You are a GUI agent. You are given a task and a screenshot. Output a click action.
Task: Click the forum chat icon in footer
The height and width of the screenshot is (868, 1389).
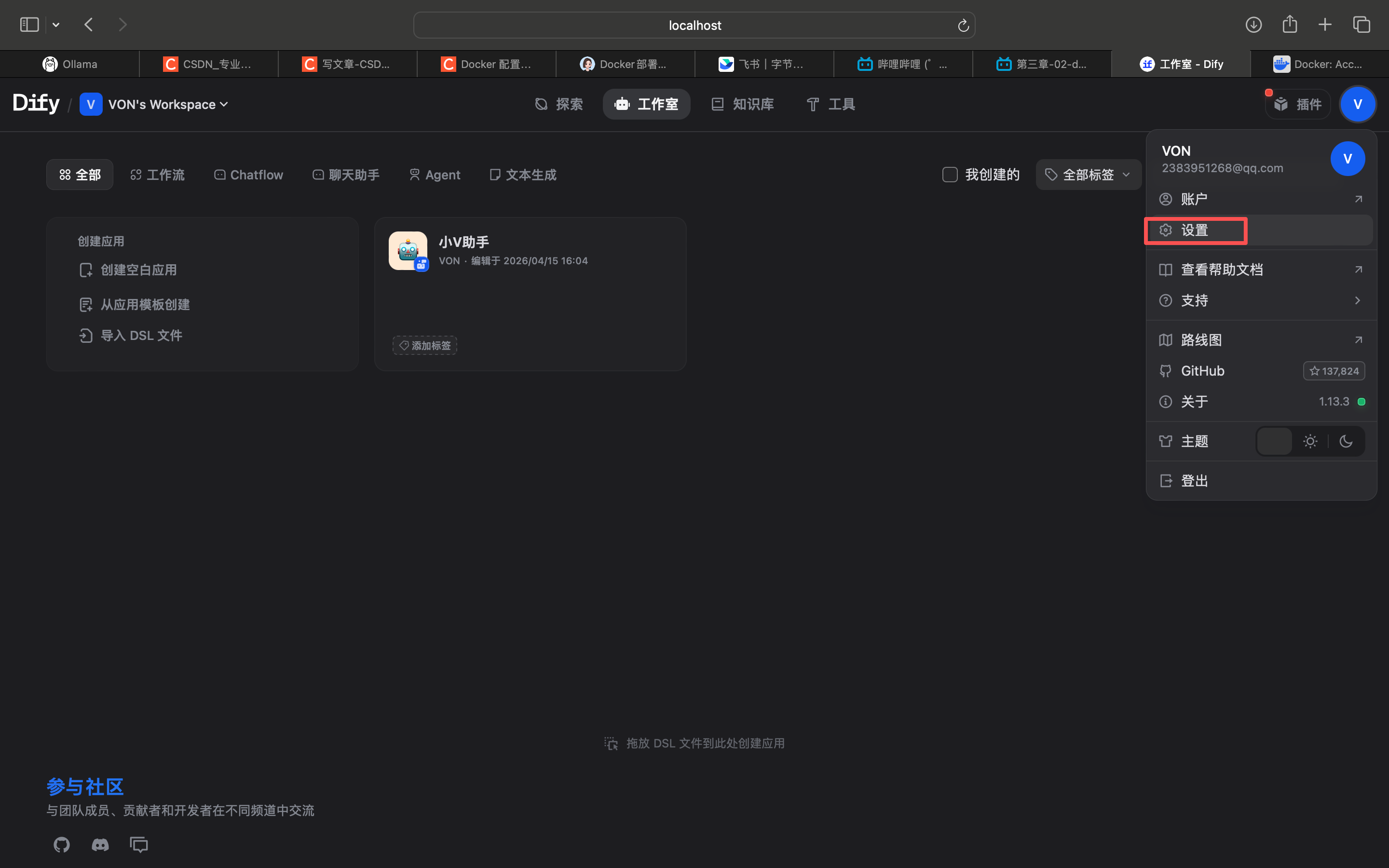[139, 844]
